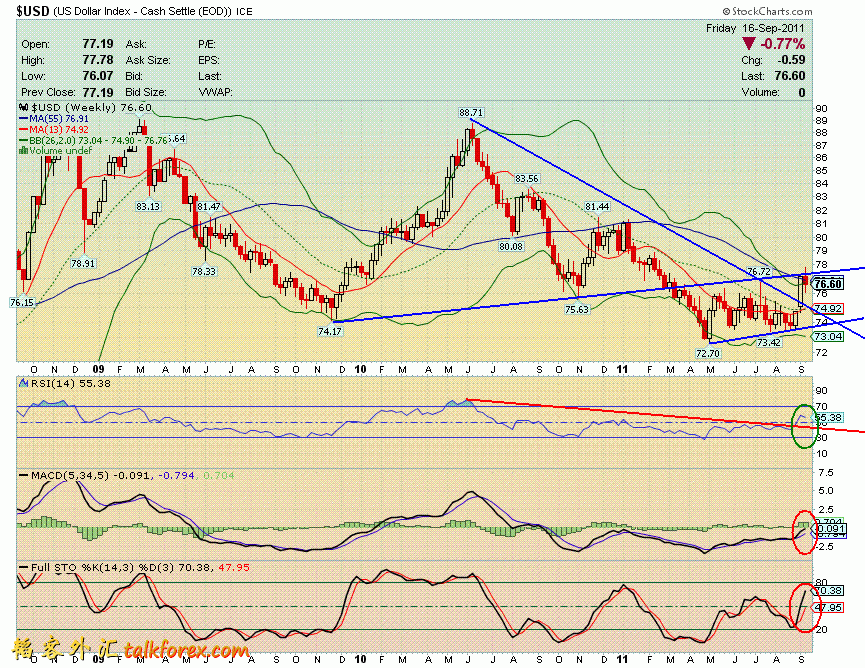Click the 'VWAP:' field label

[x=215, y=92]
